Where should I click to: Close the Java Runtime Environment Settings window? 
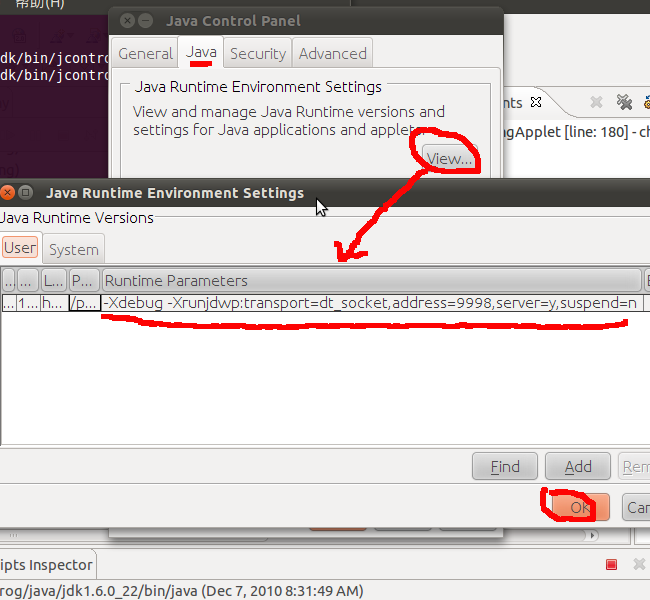(x=7, y=192)
